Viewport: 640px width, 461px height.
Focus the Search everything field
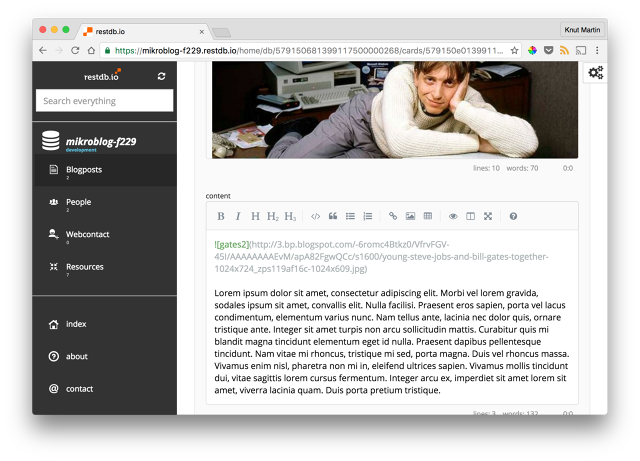104,100
